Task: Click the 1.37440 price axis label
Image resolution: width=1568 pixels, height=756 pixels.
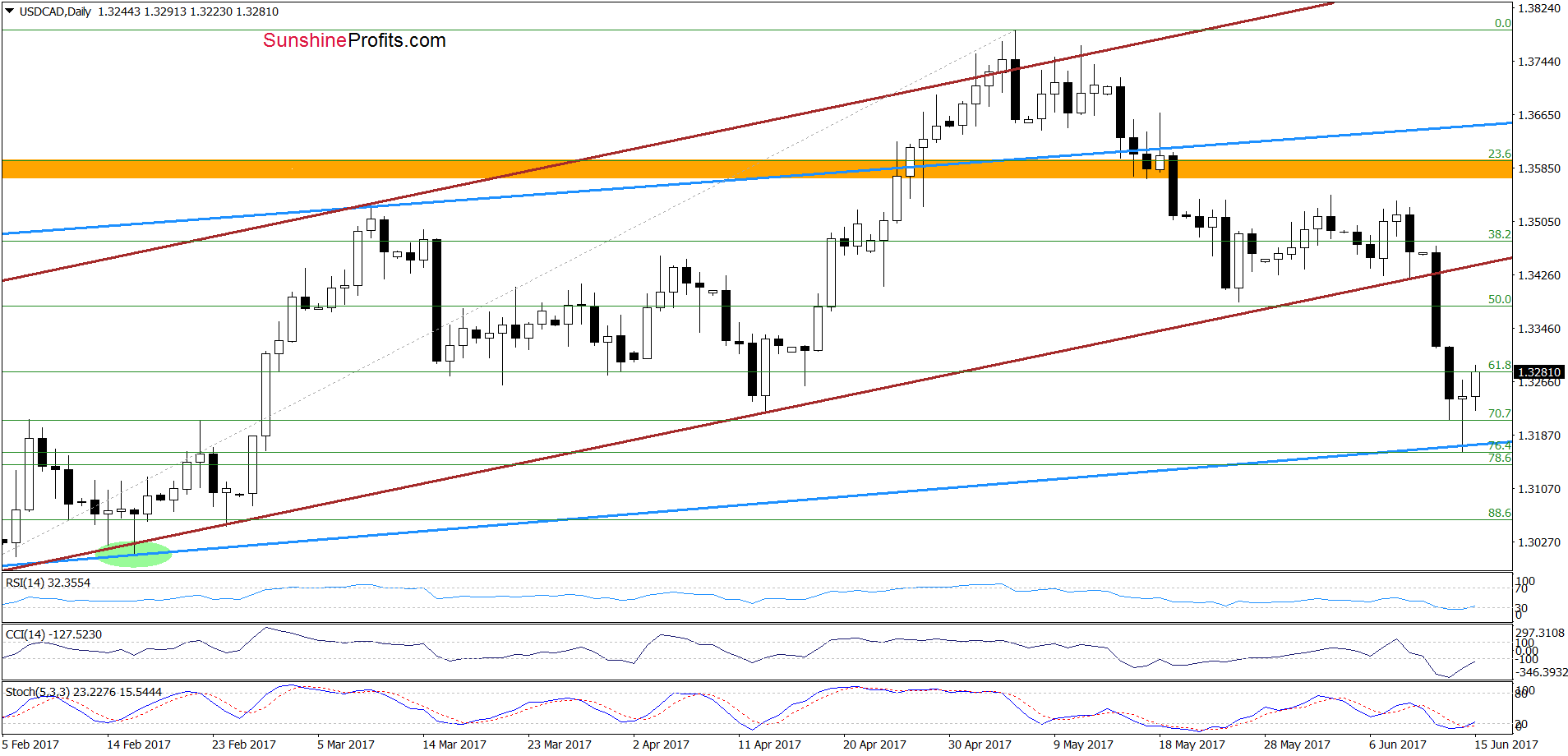Action: [x=1539, y=62]
